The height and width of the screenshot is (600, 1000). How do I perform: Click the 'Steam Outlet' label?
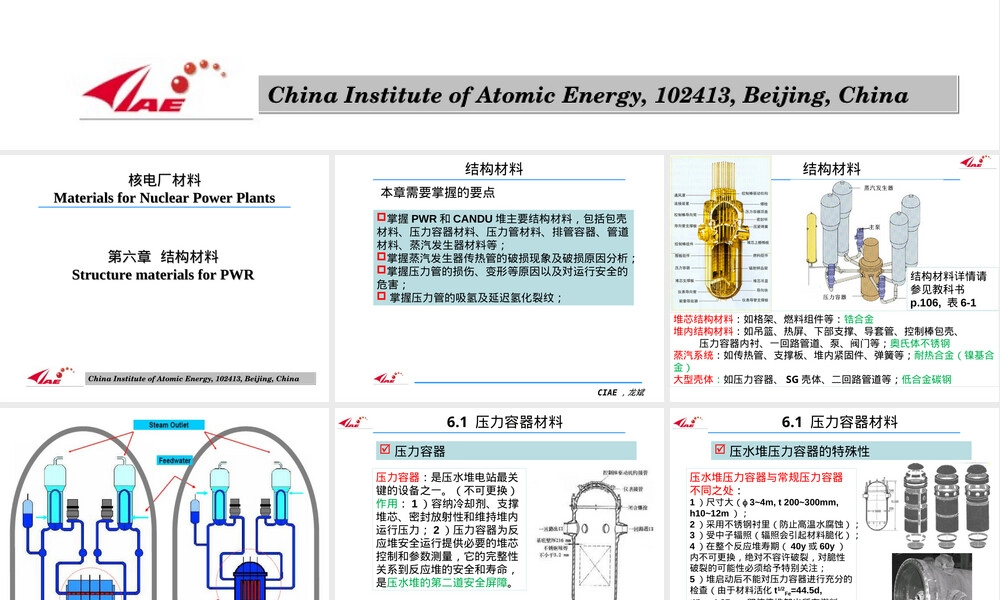(169, 425)
